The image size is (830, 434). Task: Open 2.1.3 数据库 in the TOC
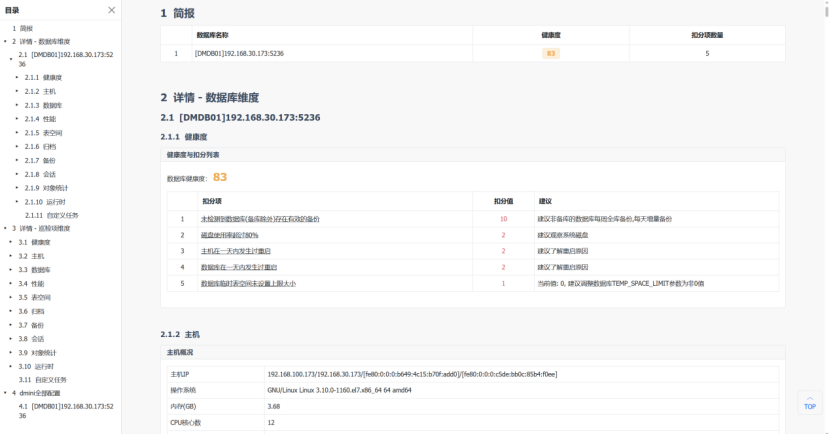pyautogui.click(x=43, y=105)
